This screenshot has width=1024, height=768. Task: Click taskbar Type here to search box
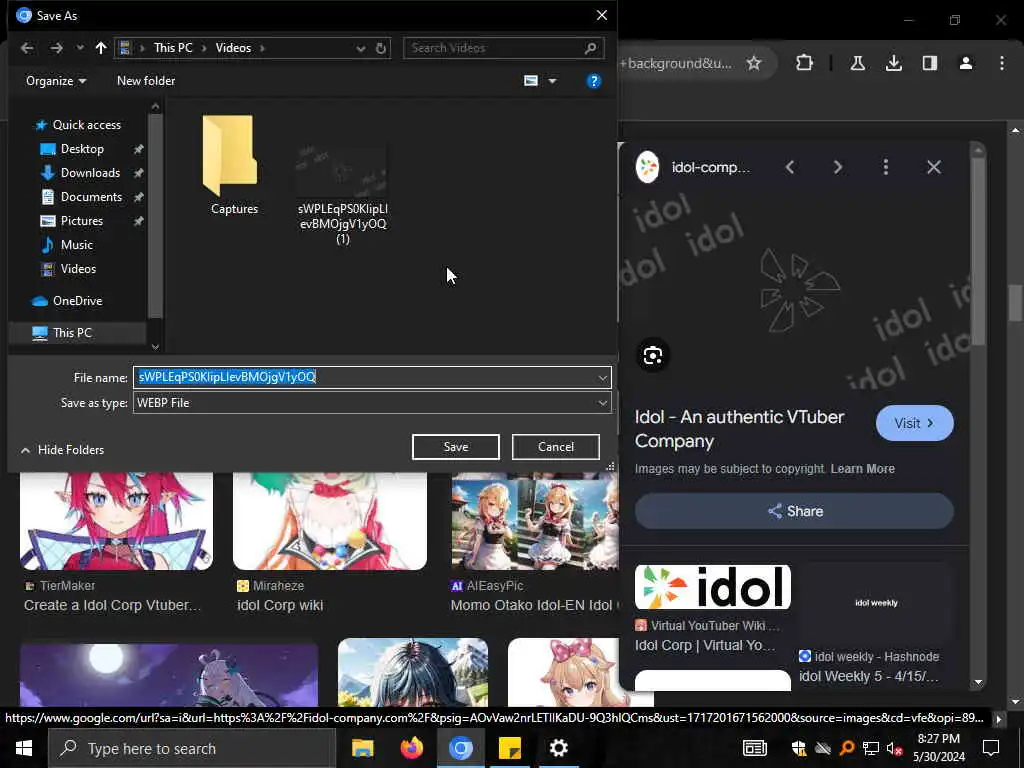click(x=192, y=748)
